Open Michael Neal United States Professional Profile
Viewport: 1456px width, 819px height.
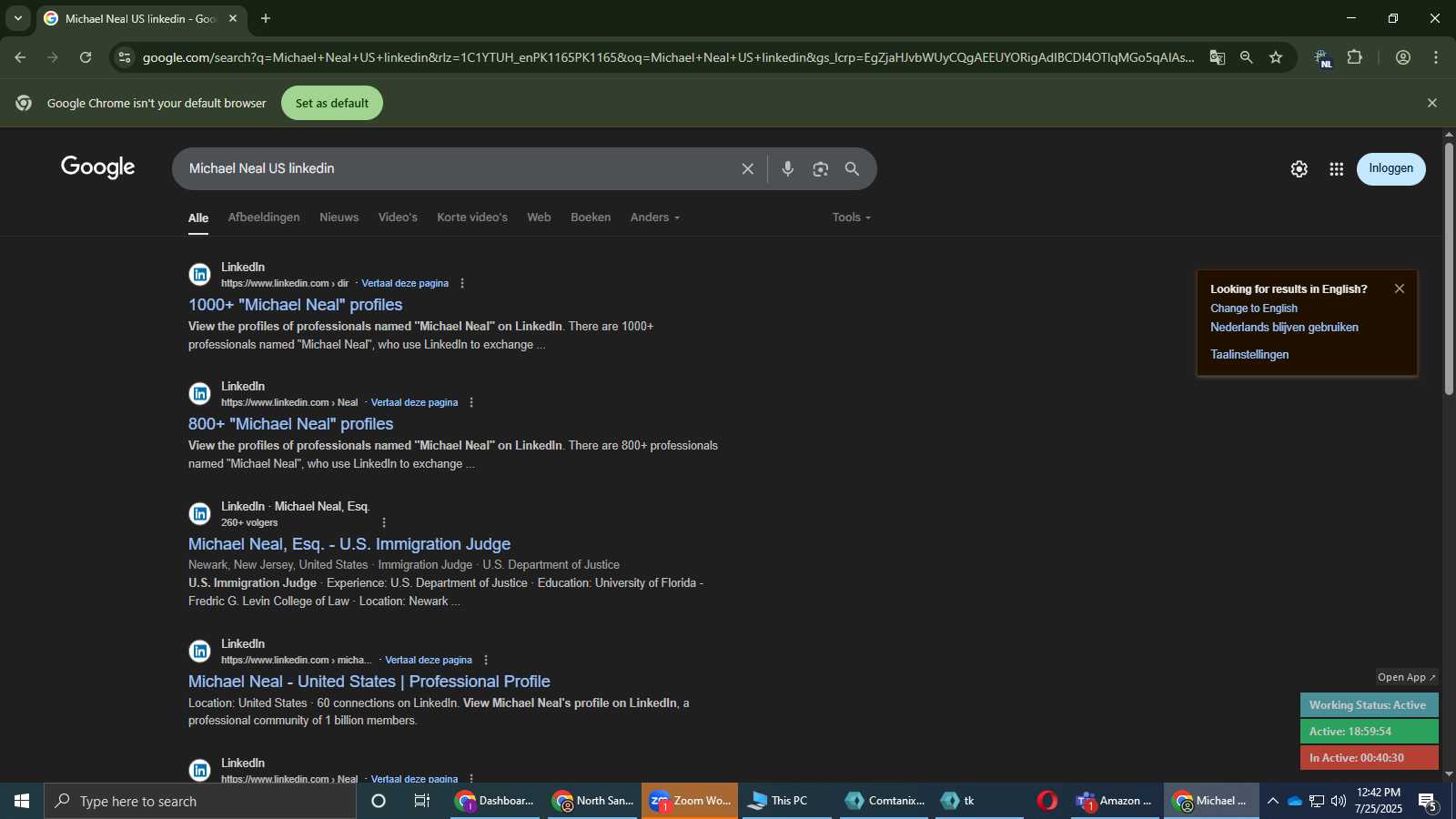click(x=369, y=682)
